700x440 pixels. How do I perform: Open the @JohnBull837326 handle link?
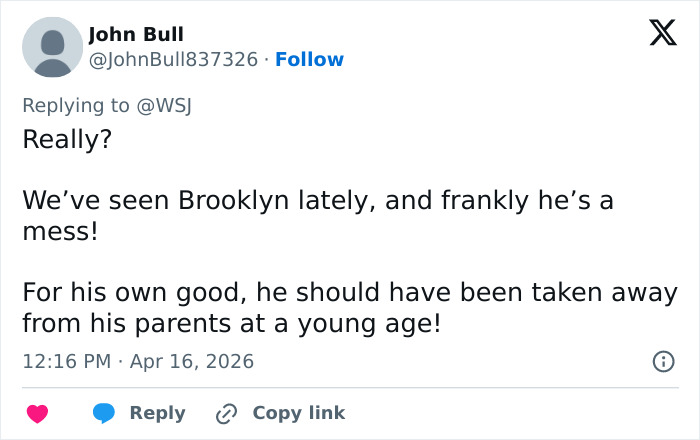174,59
